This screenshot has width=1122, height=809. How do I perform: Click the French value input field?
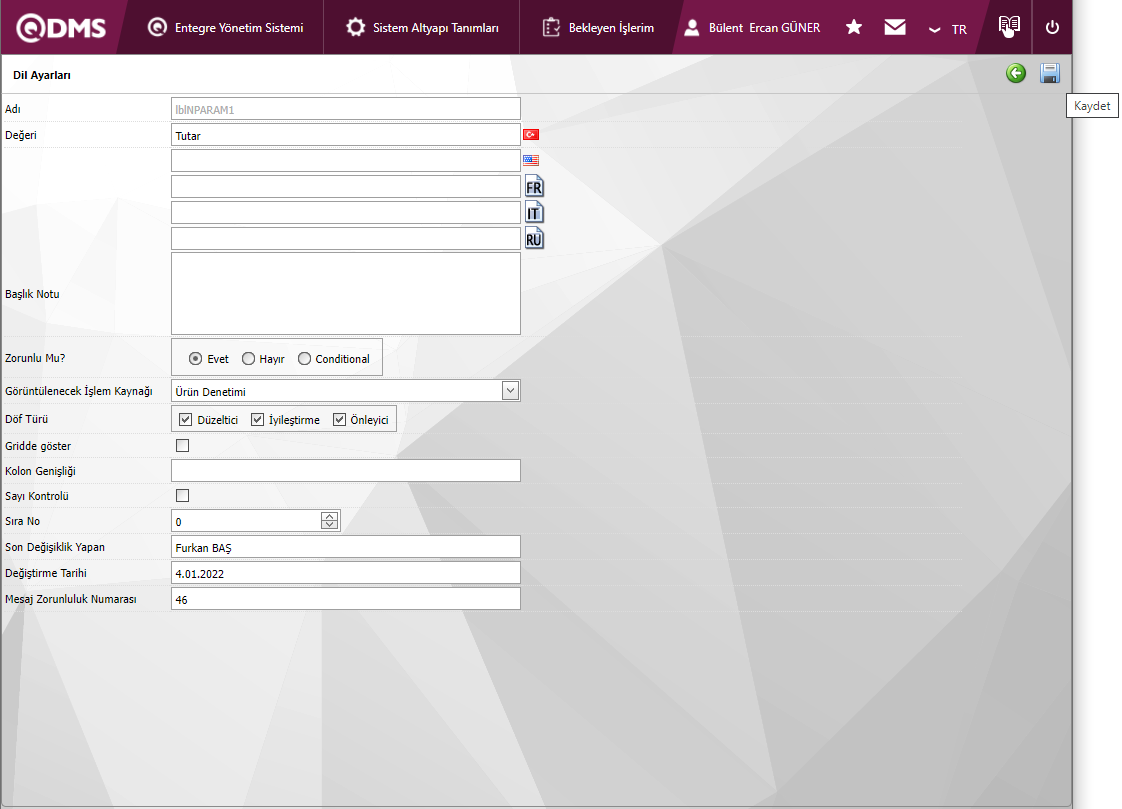[x=346, y=187]
